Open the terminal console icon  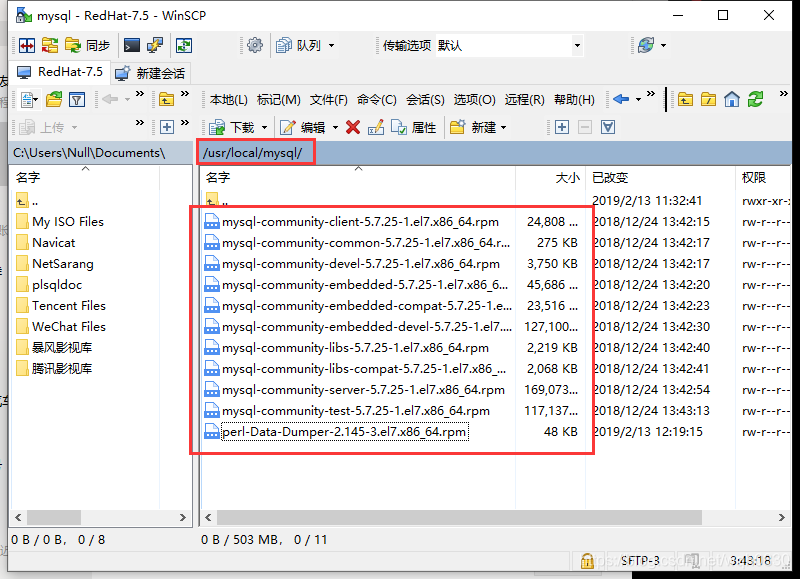tap(132, 46)
